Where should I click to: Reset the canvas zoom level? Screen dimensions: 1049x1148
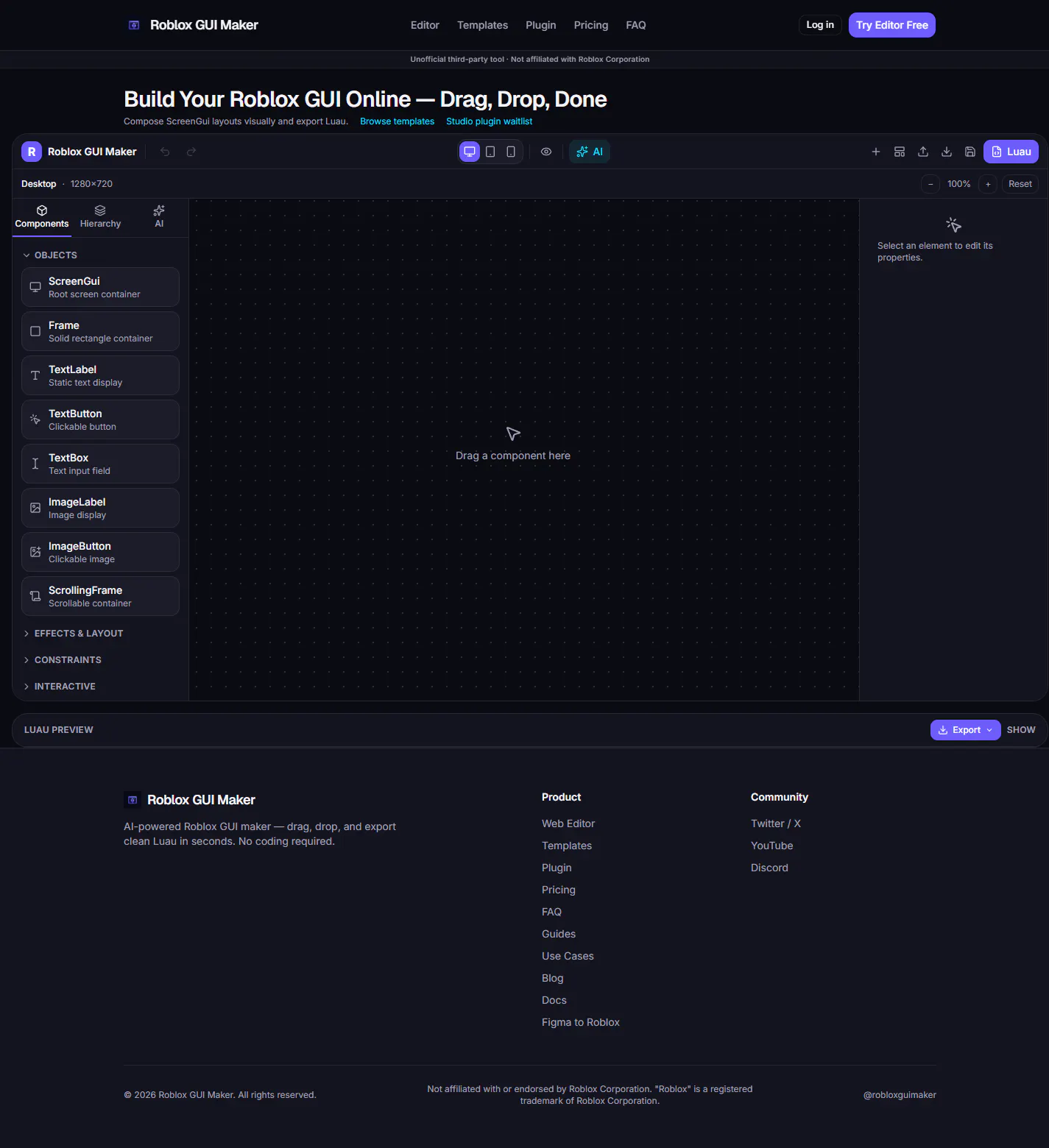pos(1020,184)
